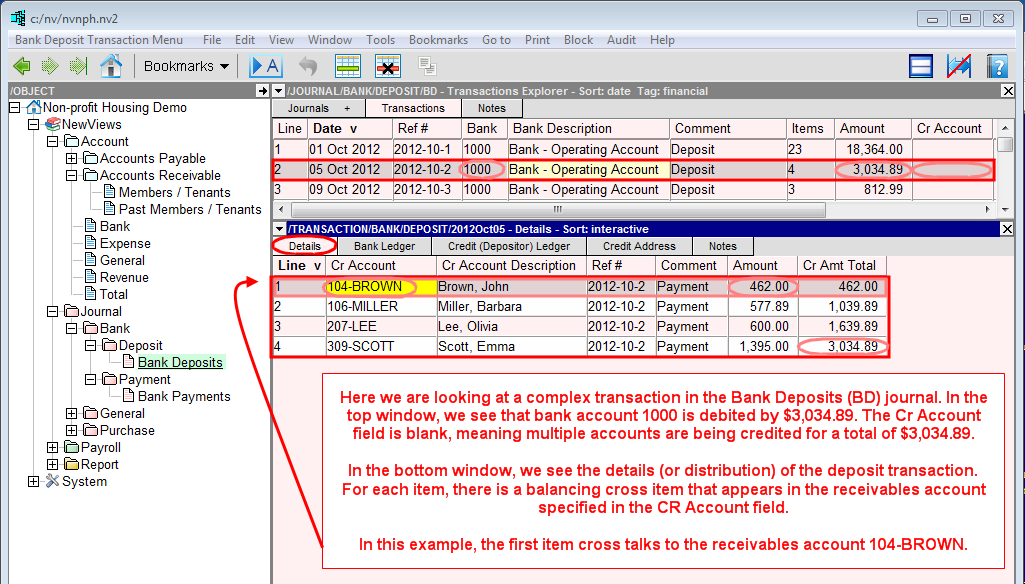
Task: Click the split window layout icon
Action: click(921, 66)
